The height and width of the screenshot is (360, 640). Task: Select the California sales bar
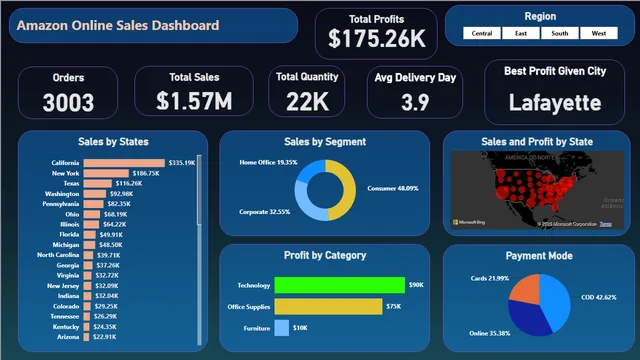[124, 163]
